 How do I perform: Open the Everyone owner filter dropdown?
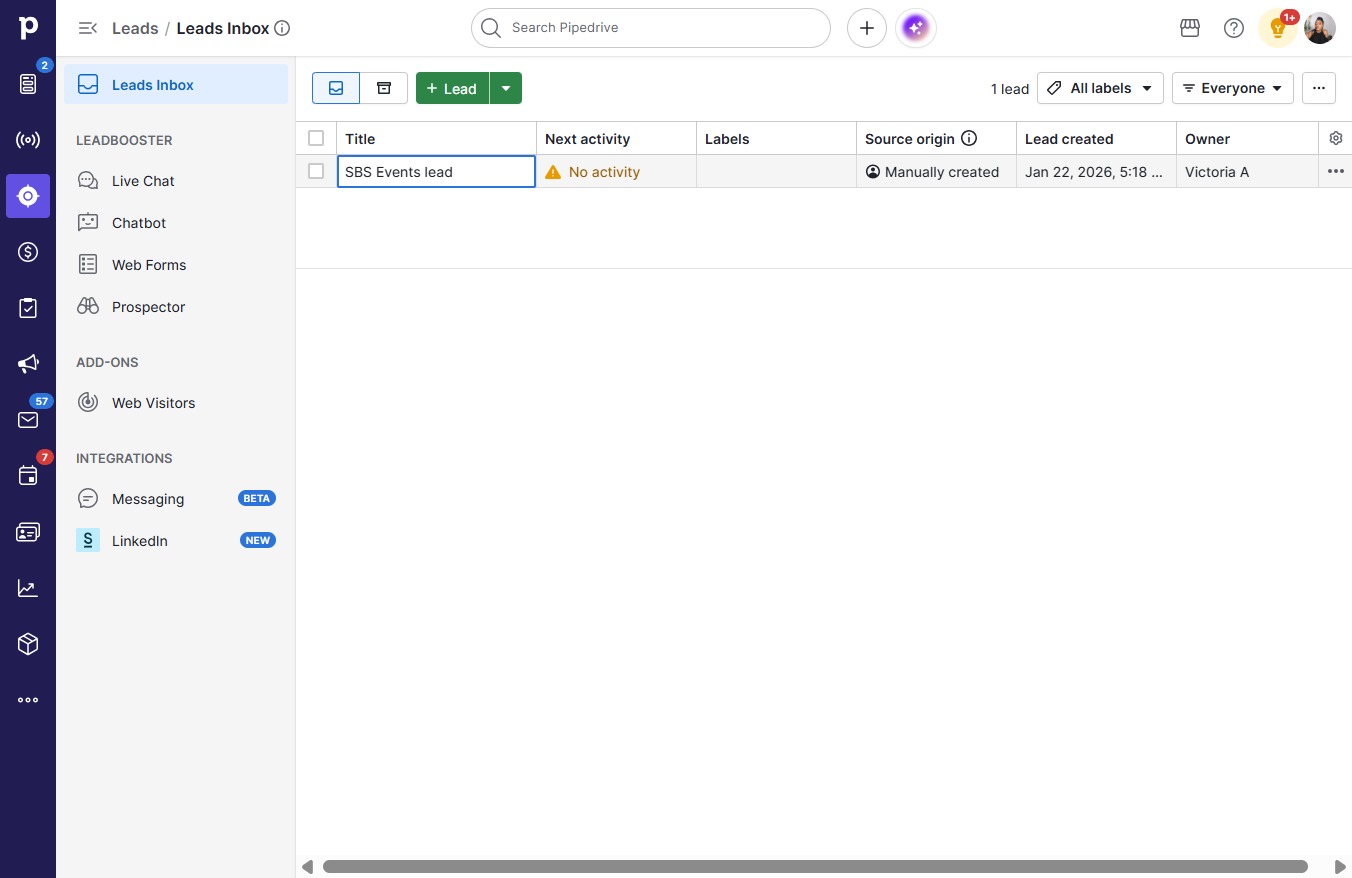coord(1233,88)
